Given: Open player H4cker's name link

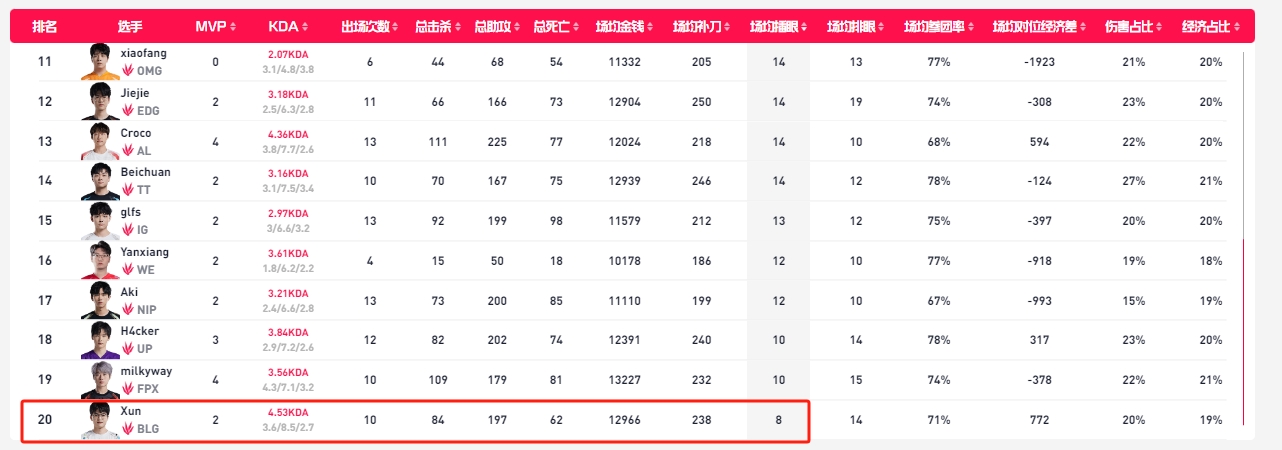Looking at the screenshot, I should (139, 331).
